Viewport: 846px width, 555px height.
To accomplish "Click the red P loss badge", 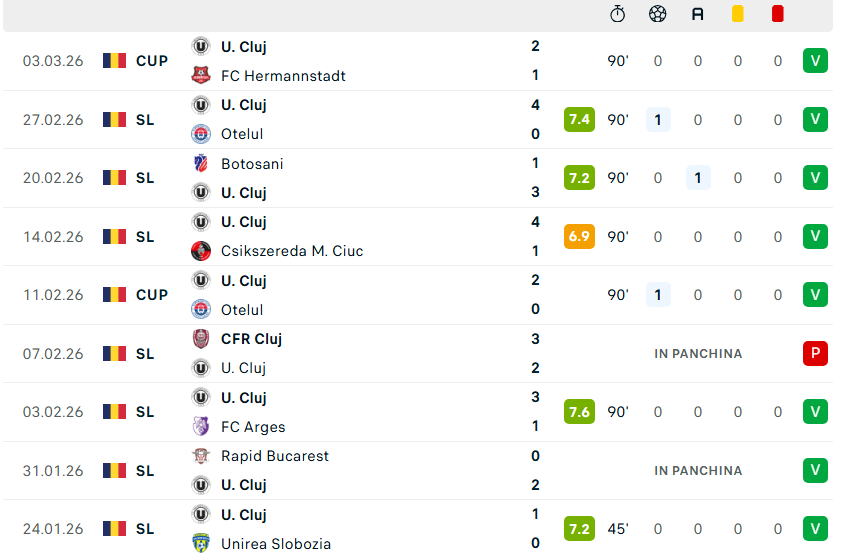I will coord(815,353).
